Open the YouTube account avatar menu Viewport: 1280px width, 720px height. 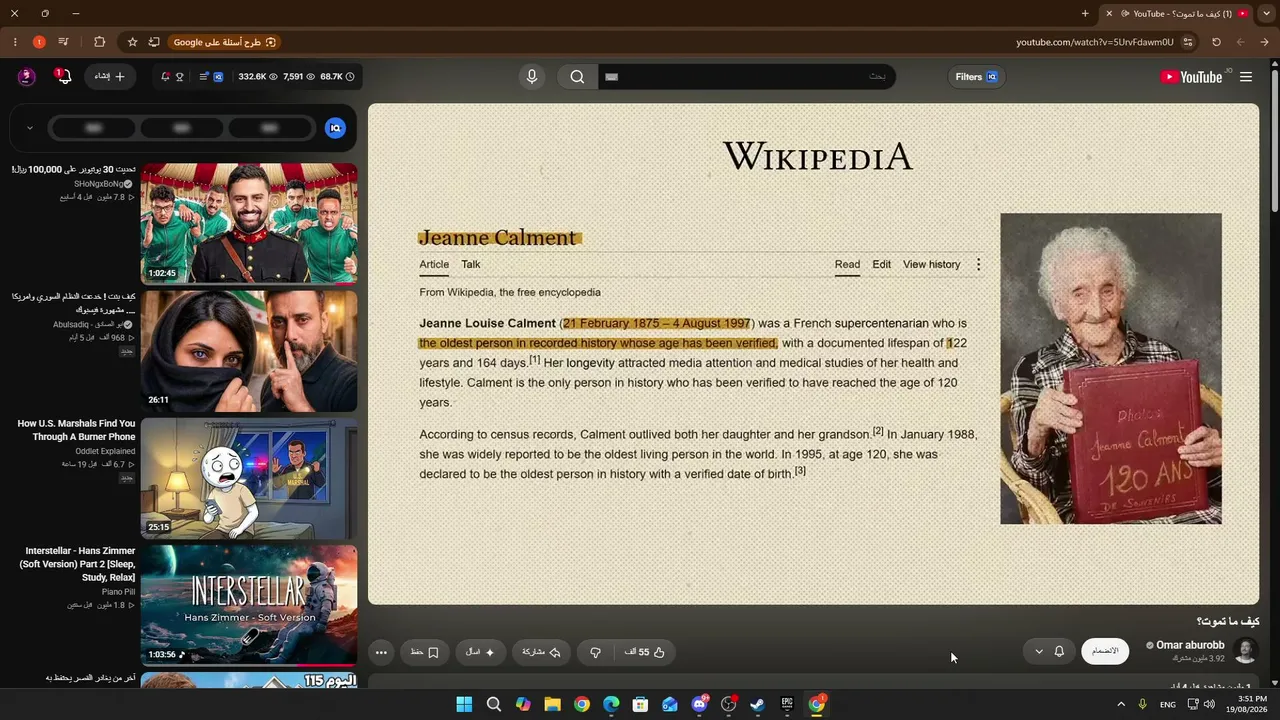point(27,77)
